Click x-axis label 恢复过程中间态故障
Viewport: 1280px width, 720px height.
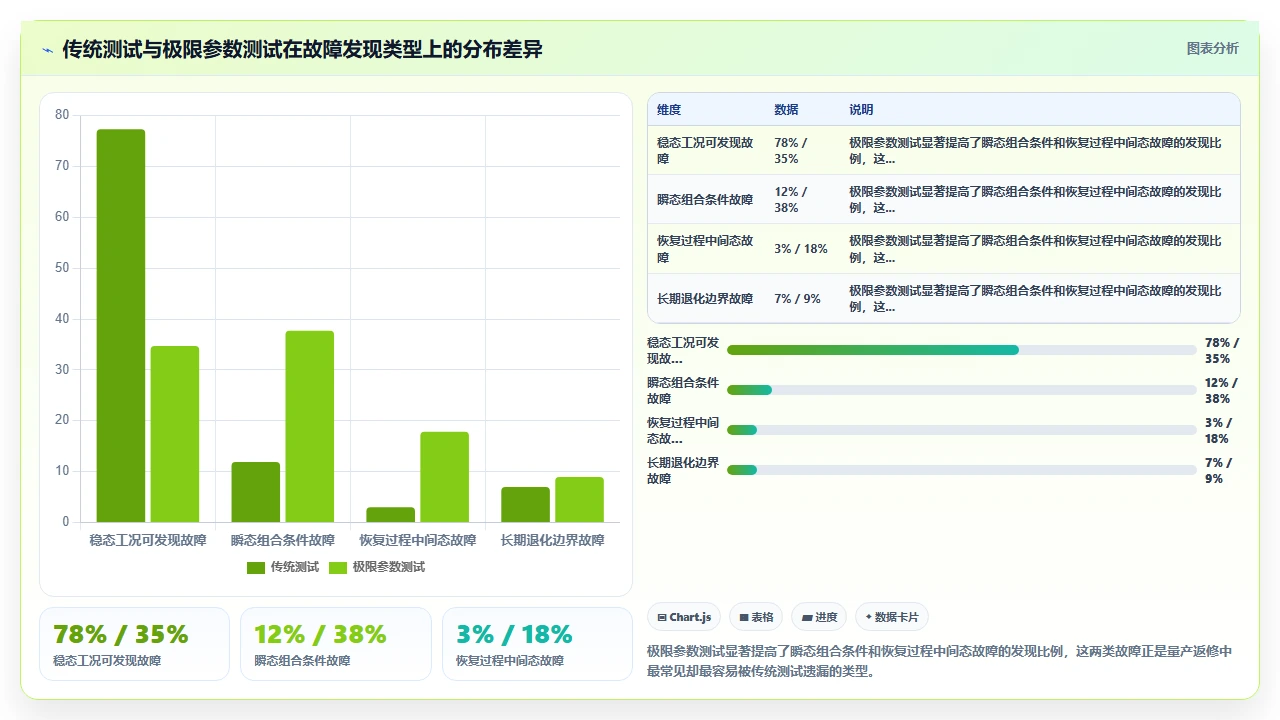pyautogui.click(x=418, y=540)
